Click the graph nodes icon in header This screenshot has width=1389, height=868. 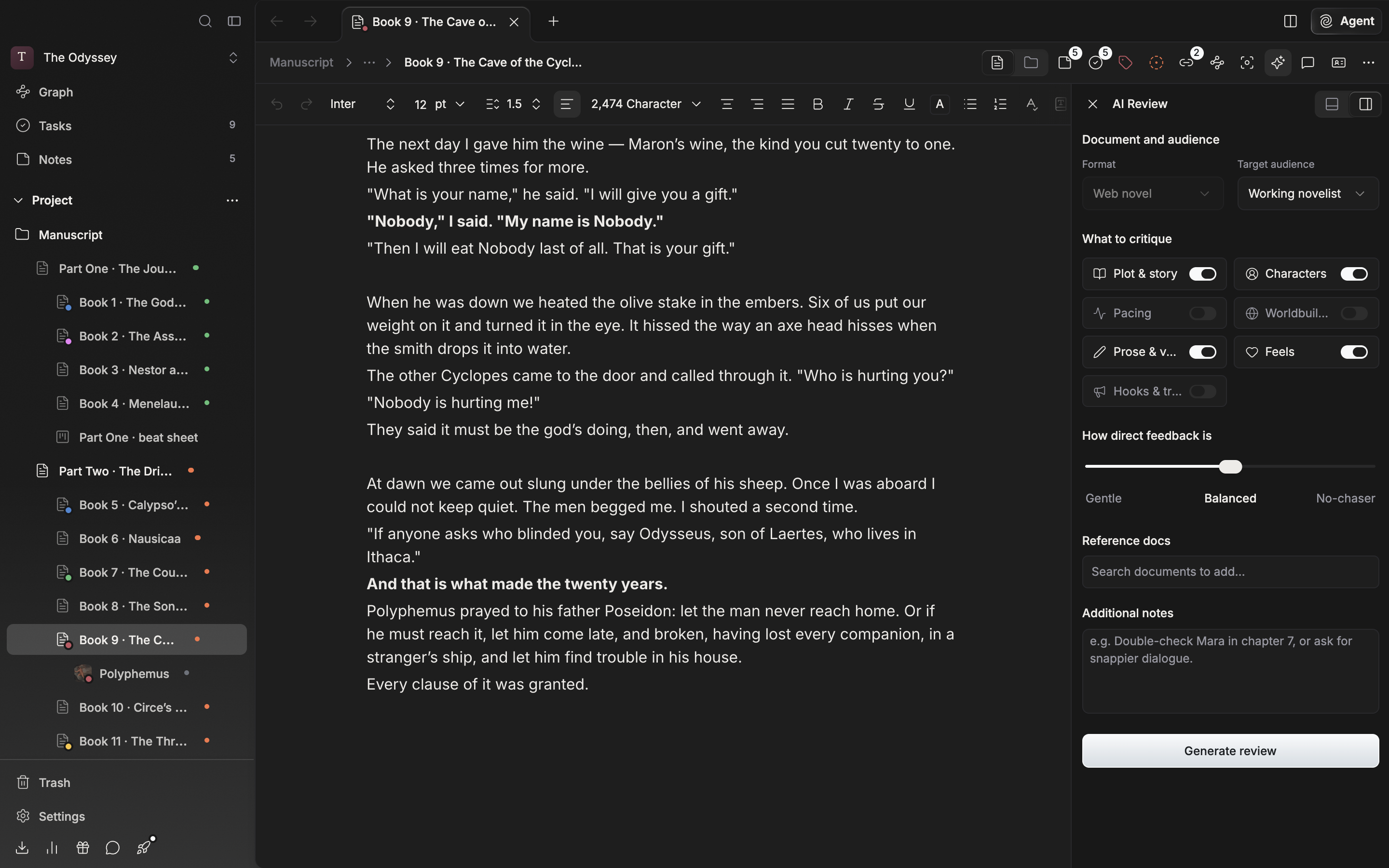point(1217,63)
